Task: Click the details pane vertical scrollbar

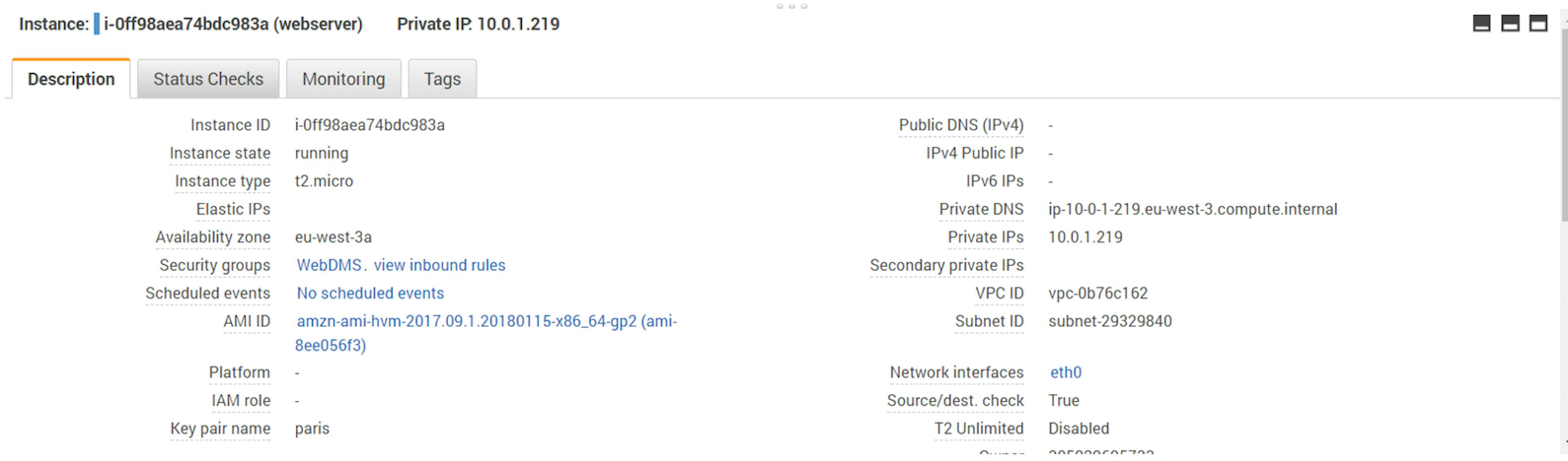Action: (1563, 122)
